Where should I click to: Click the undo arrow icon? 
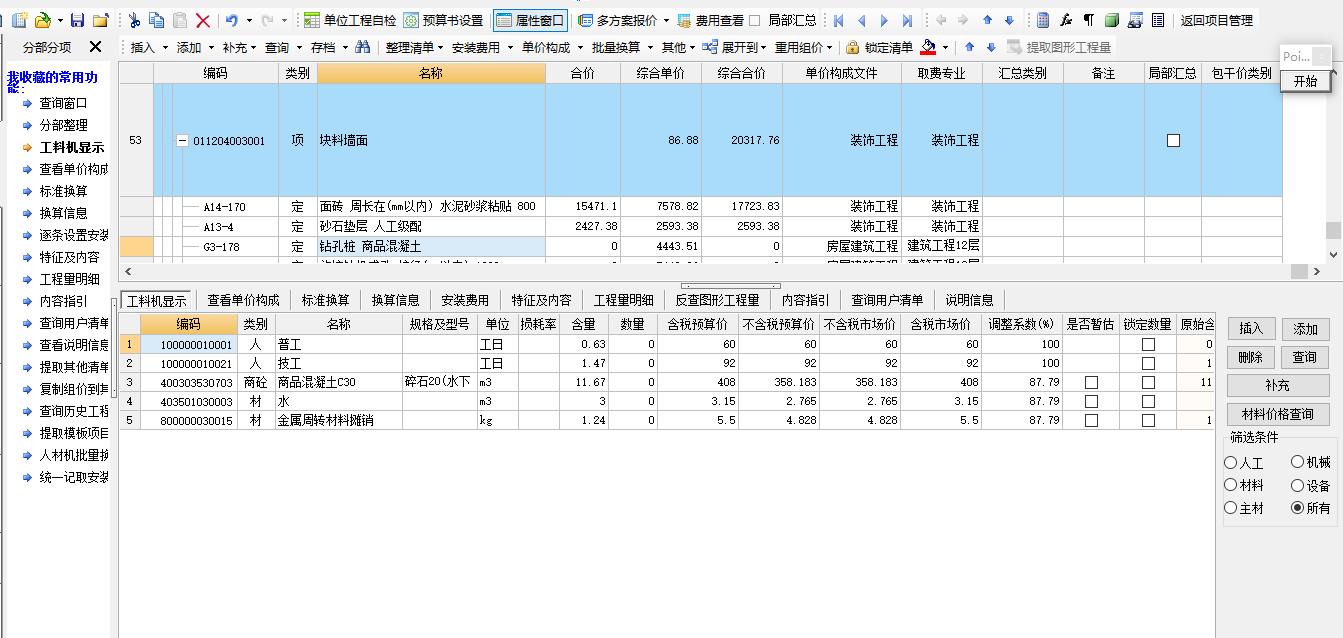[x=232, y=20]
